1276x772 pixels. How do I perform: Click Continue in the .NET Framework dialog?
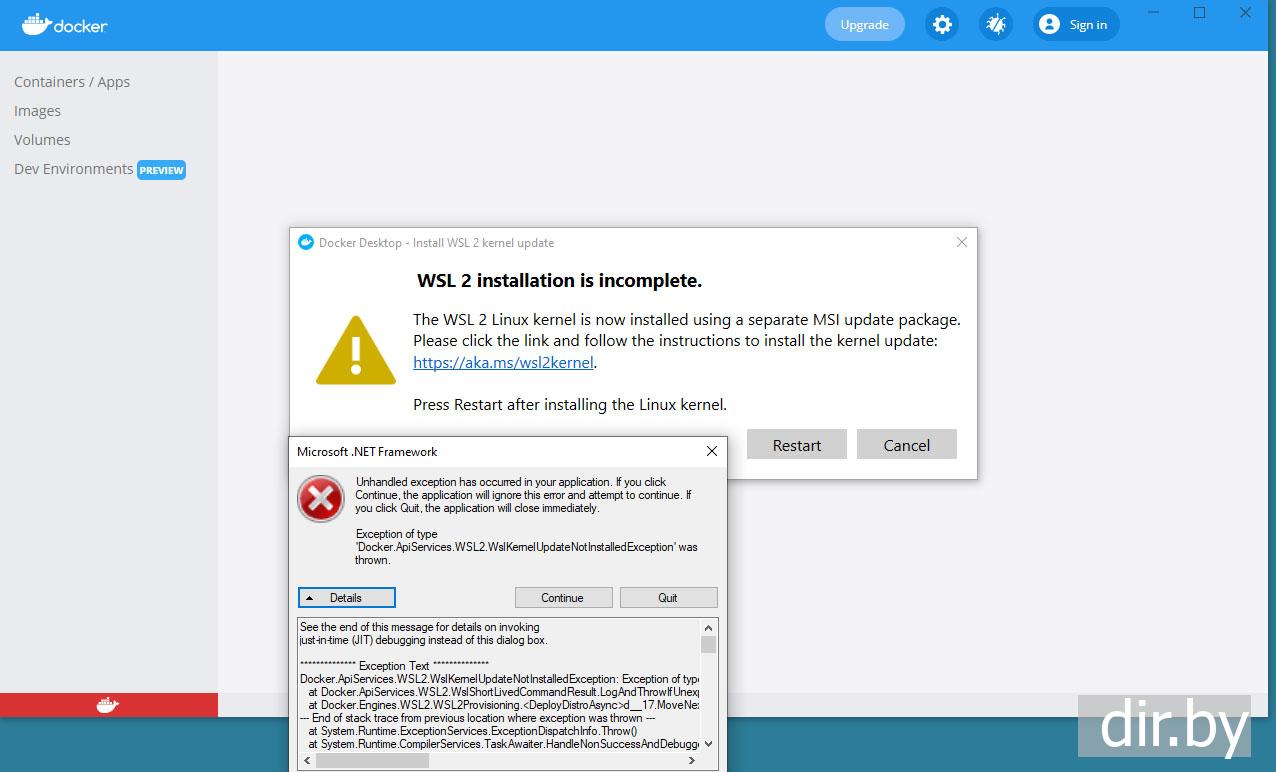563,598
